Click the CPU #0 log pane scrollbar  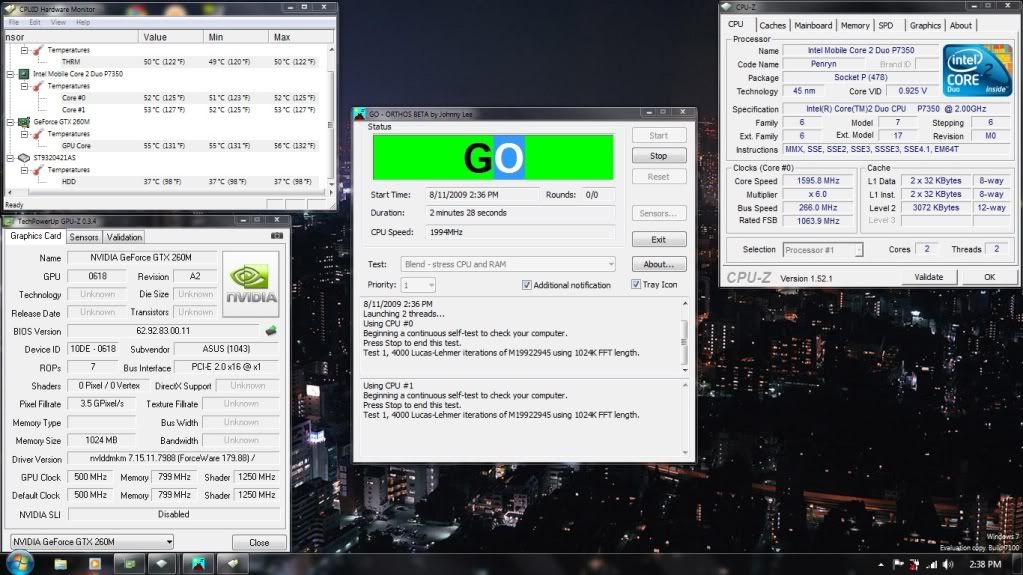pos(684,336)
